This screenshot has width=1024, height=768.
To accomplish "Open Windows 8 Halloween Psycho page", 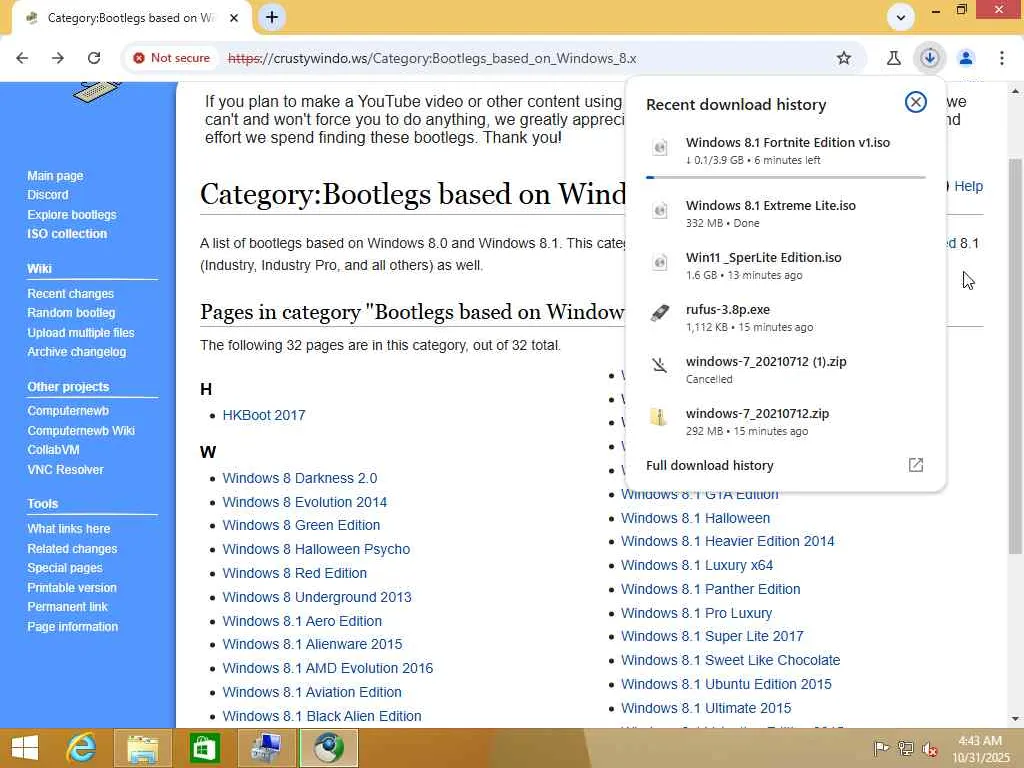I will 316,549.
